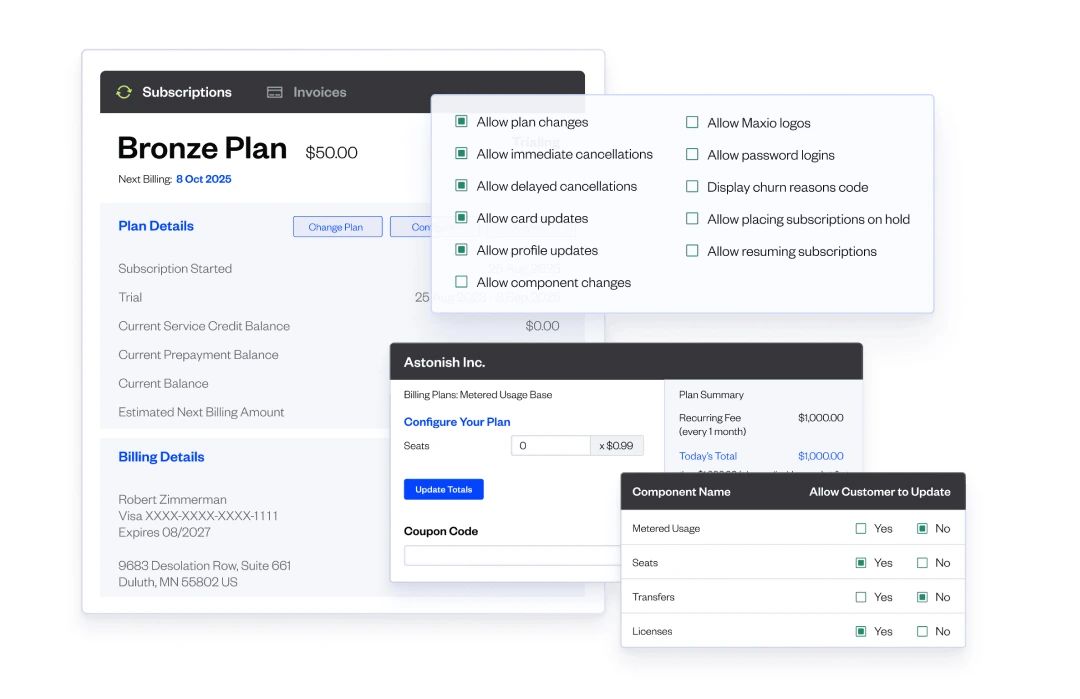
Task: Enable Display churn reasons code
Action: [692, 187]
